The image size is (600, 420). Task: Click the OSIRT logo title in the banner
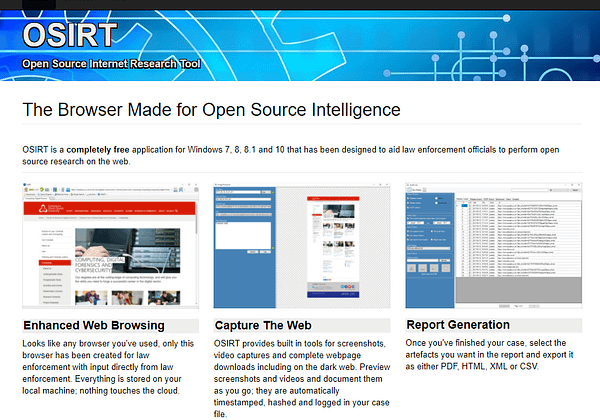point(68,36)
